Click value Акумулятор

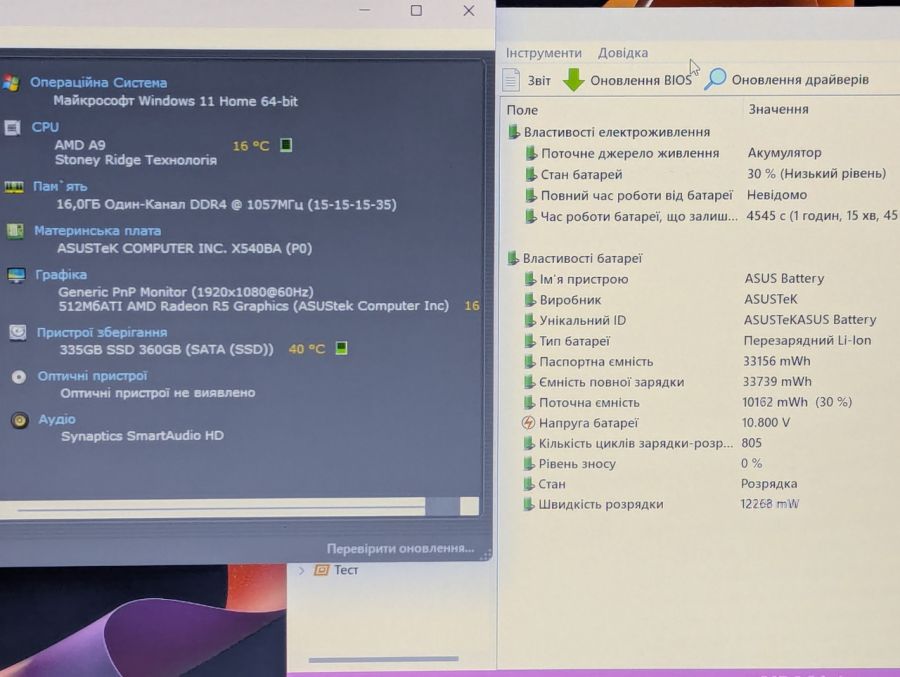[784, 153]
